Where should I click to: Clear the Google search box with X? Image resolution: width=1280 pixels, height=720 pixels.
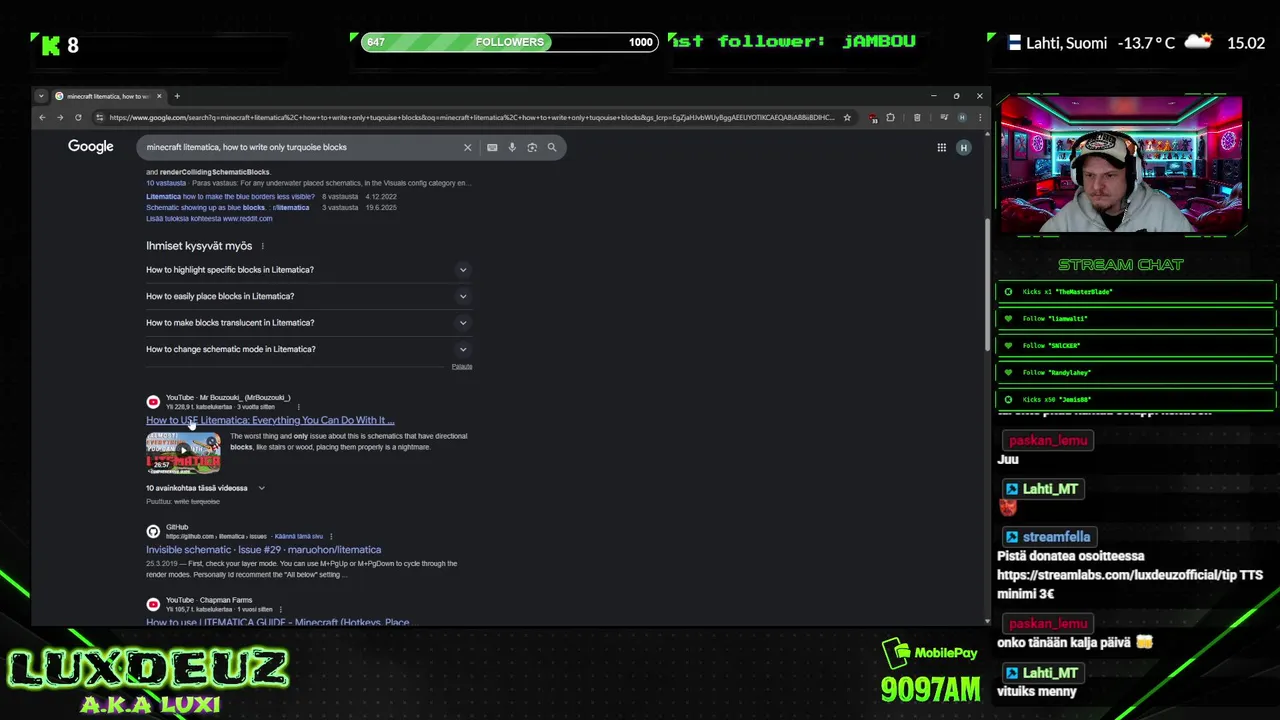pos(467,147)
